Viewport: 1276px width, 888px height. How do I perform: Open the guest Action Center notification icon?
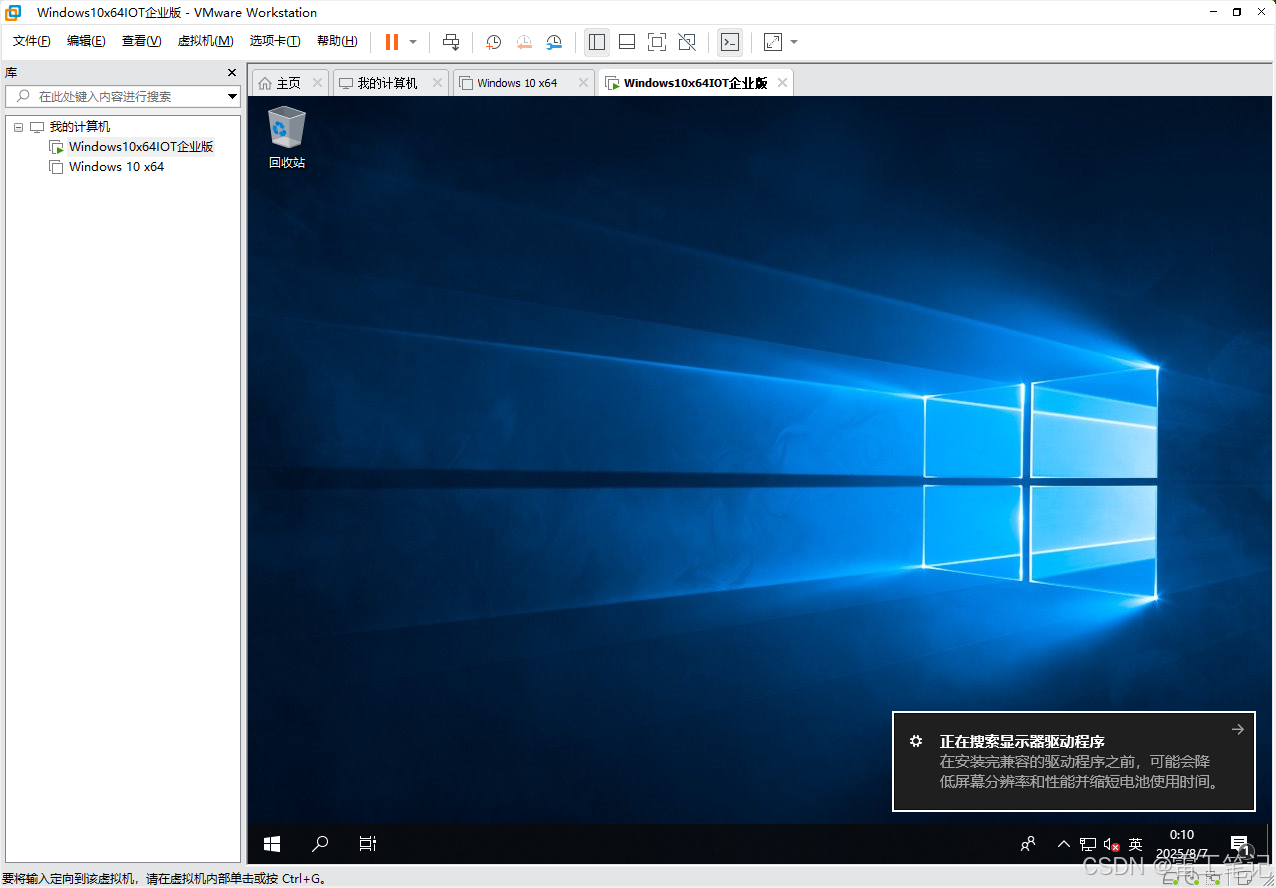(x=1239, y=844)
